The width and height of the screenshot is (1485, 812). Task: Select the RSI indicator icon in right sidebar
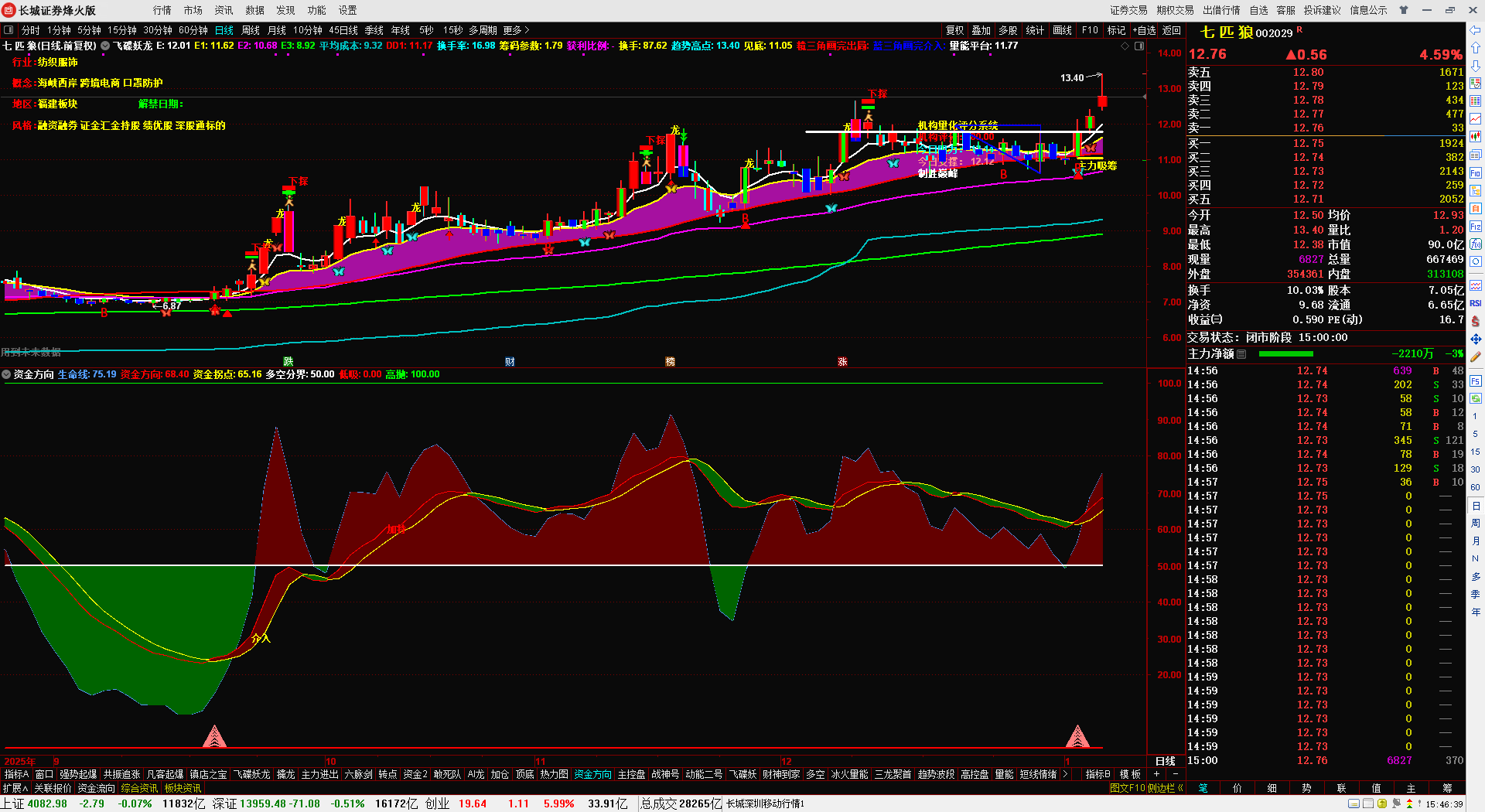click(x=1476, y=303)
